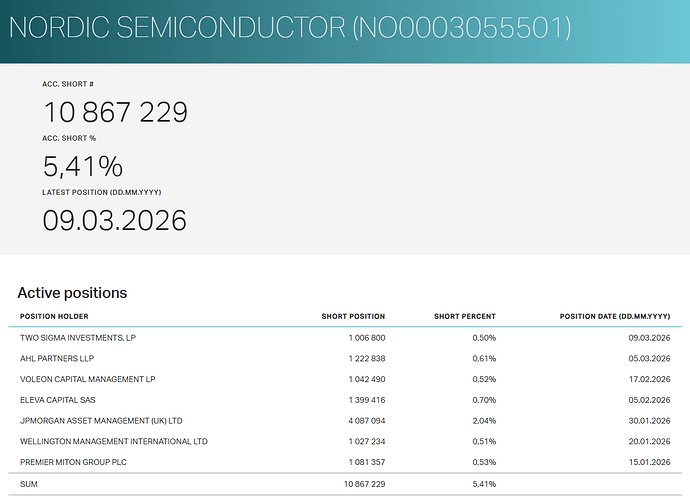The width and height of the screenshot is (690, 503).
Task: Sort by the Short Position column header
Action: 353,317
